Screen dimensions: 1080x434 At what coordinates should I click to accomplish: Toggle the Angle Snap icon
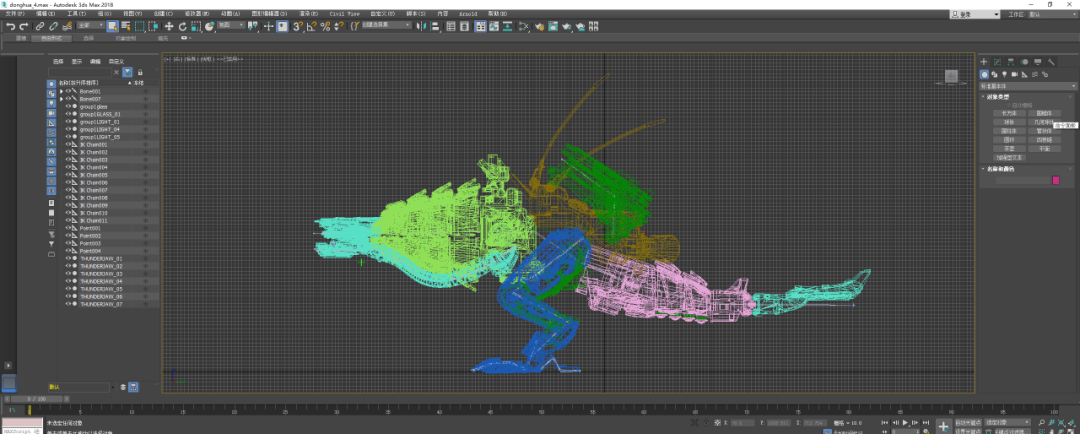click(x=312, y=26)
